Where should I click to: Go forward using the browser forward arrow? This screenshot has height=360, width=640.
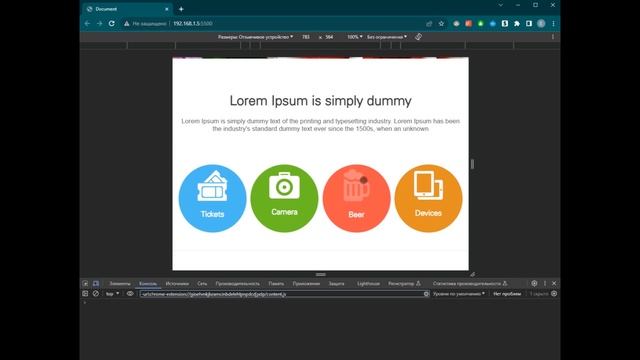(x=100, y=24)
